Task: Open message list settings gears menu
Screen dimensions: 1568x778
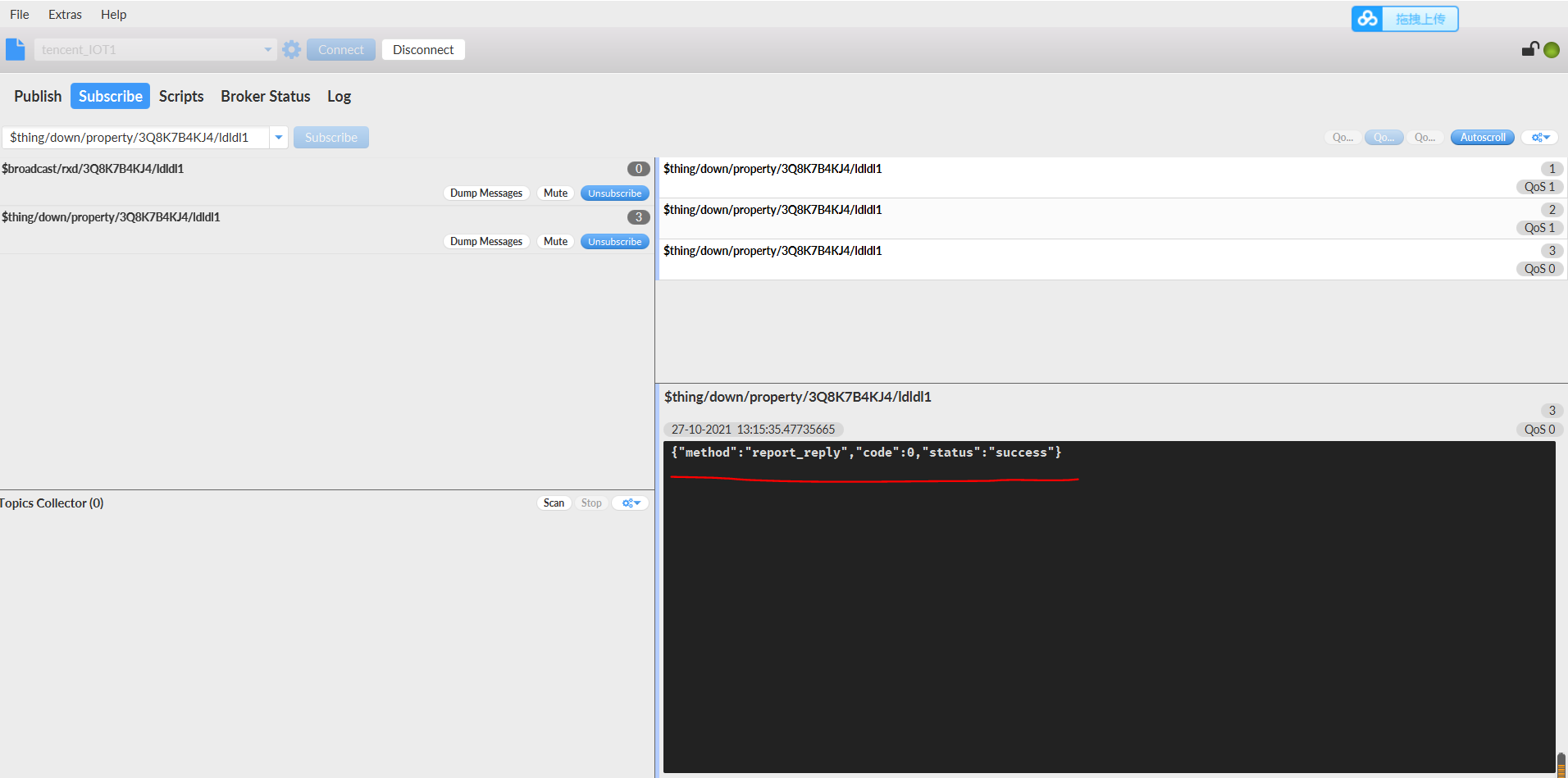Action: coord(1540,138)
